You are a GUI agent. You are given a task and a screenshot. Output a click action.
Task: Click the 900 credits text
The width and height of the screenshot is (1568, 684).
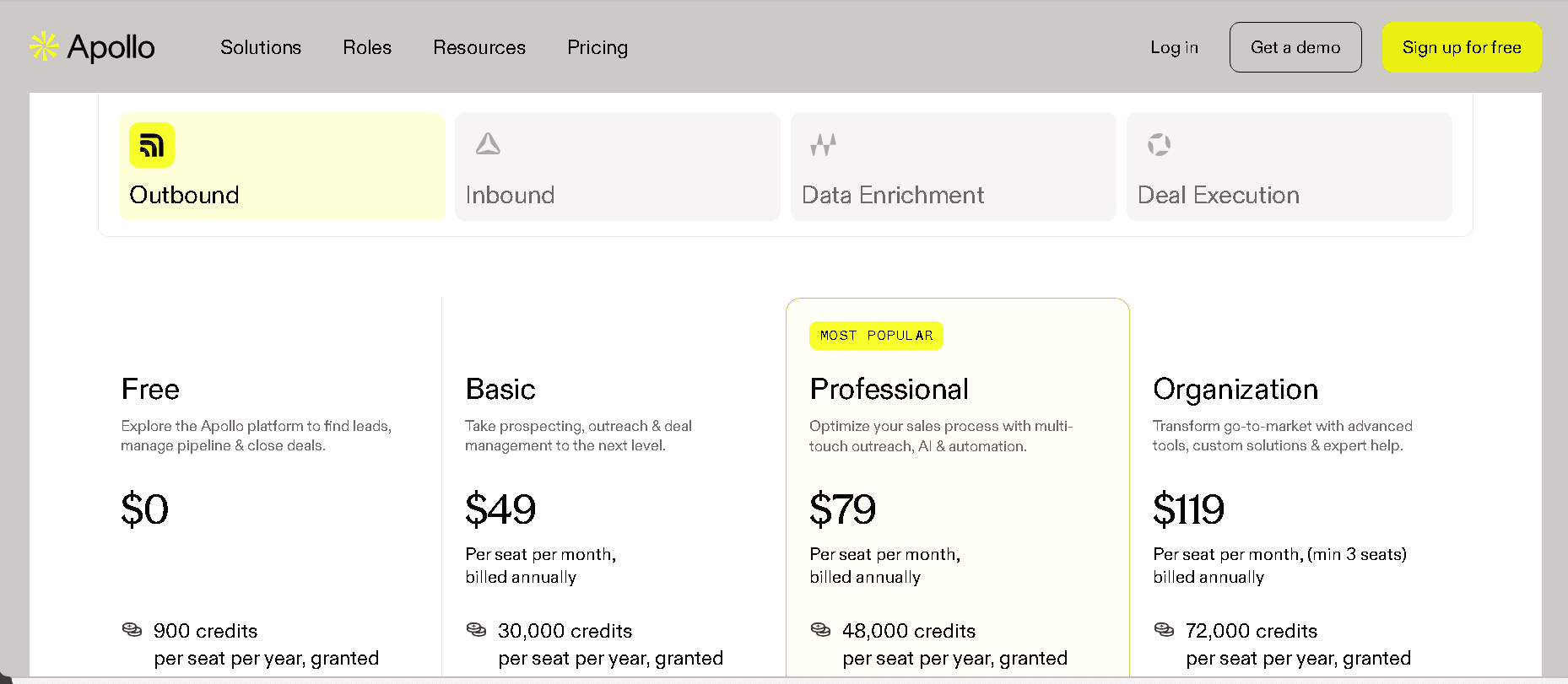[x=205, y=631]
